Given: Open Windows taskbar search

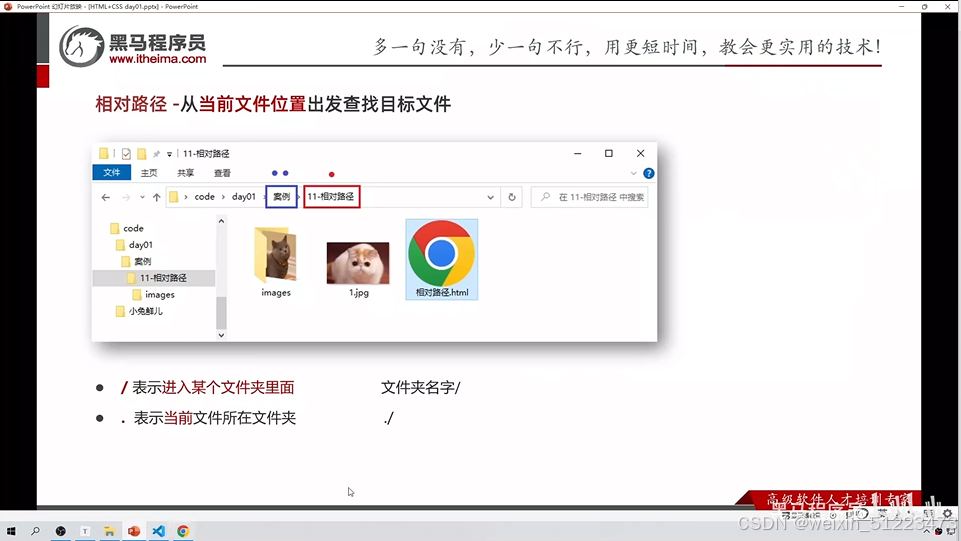Looking at the screenshot, I should 36,531.
